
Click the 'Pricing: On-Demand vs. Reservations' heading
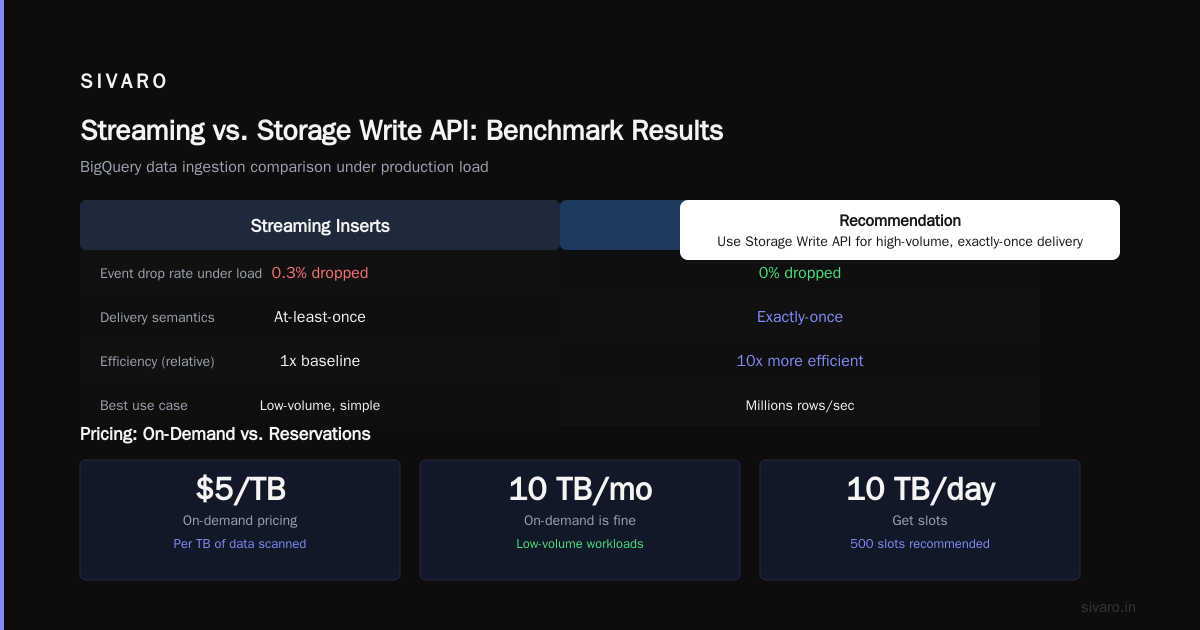(x=225, y=434)
